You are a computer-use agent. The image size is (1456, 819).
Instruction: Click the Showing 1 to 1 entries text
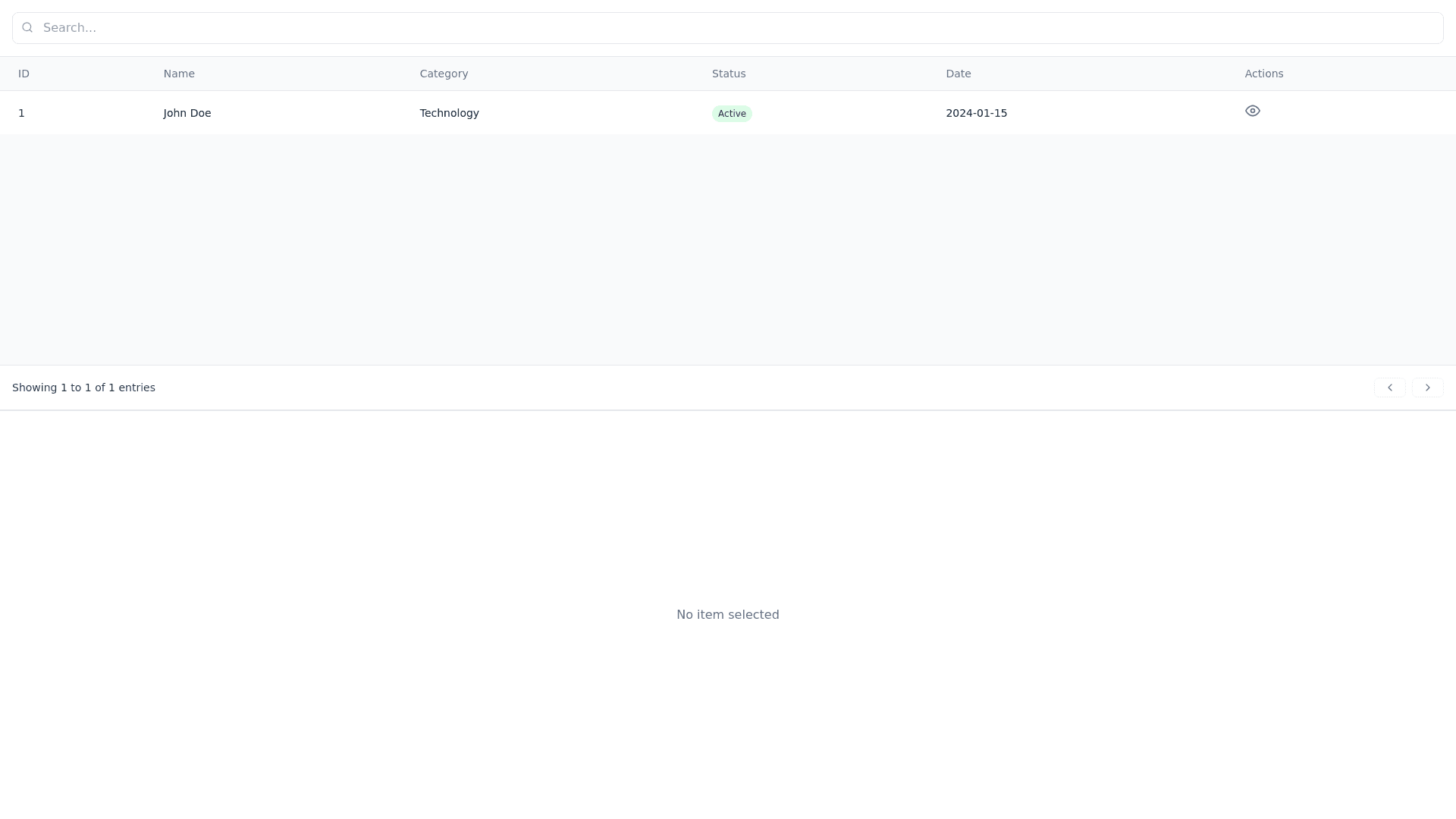[x=83, y=388]
